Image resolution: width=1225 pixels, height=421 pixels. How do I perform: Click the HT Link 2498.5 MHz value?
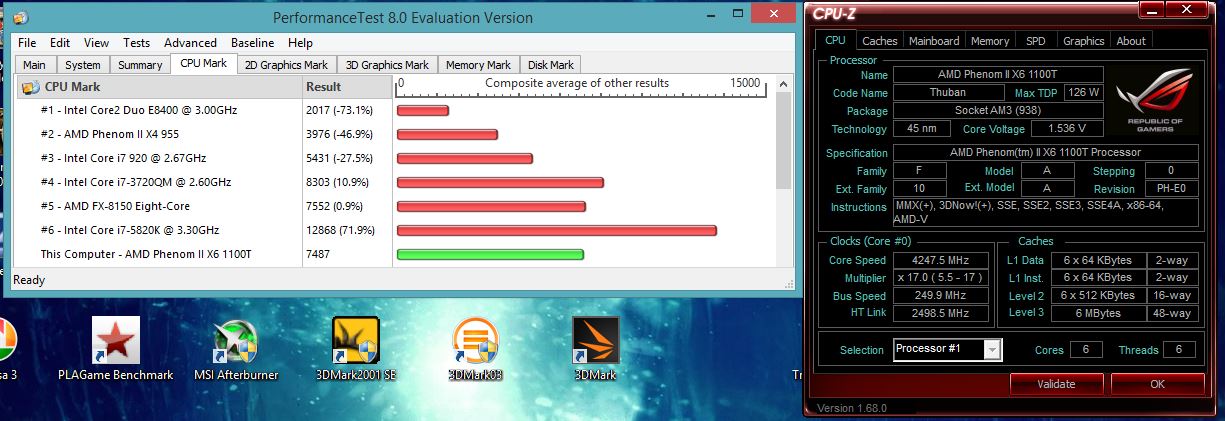point(942,314)
